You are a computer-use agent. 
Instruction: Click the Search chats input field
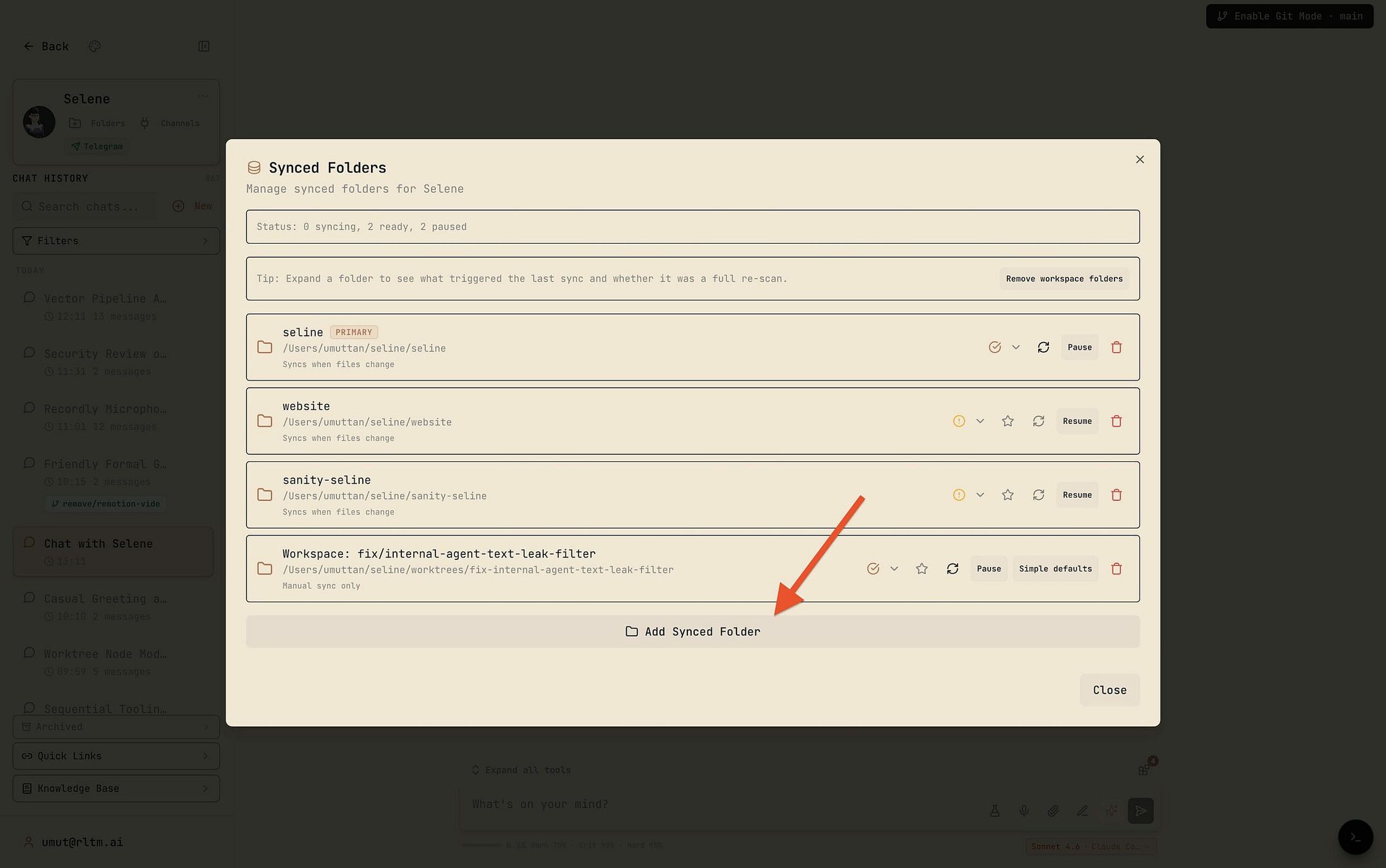pyautogui.click(x=86, y=207)
